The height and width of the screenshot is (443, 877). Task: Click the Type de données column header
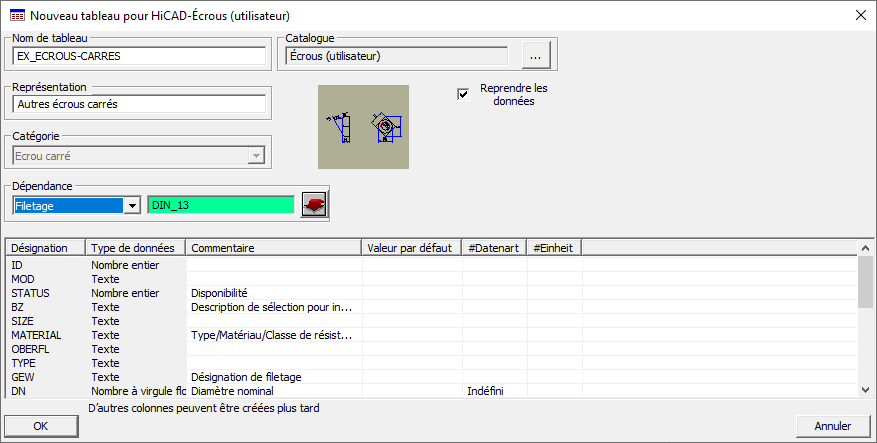pos(135,248)
